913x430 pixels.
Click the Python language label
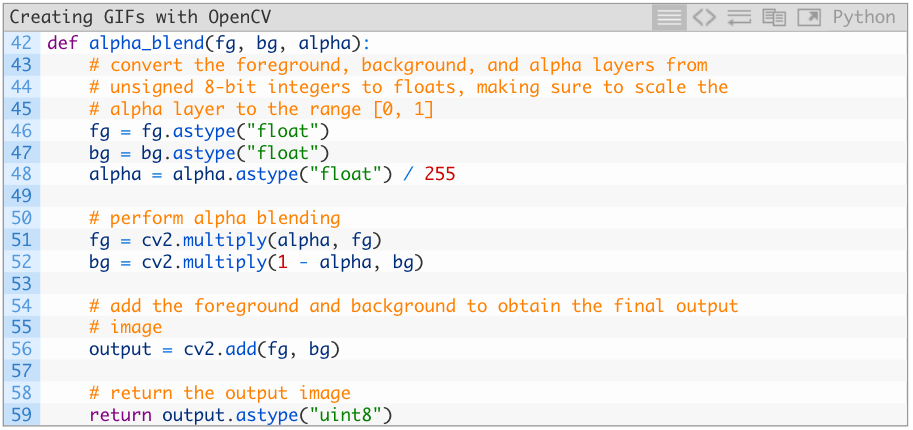(863, 17)
